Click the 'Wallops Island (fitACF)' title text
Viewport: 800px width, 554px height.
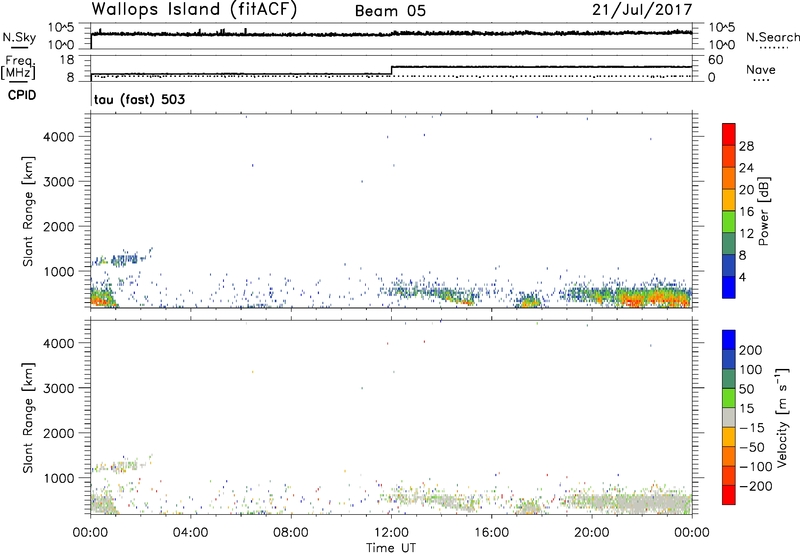(194, 10)
